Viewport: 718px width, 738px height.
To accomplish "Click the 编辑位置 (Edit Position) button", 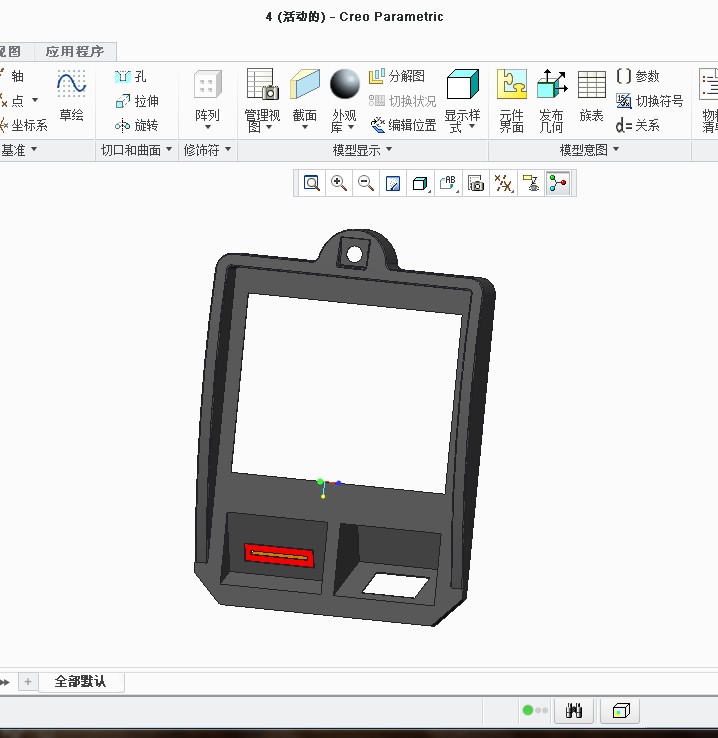I will [403, 125].
